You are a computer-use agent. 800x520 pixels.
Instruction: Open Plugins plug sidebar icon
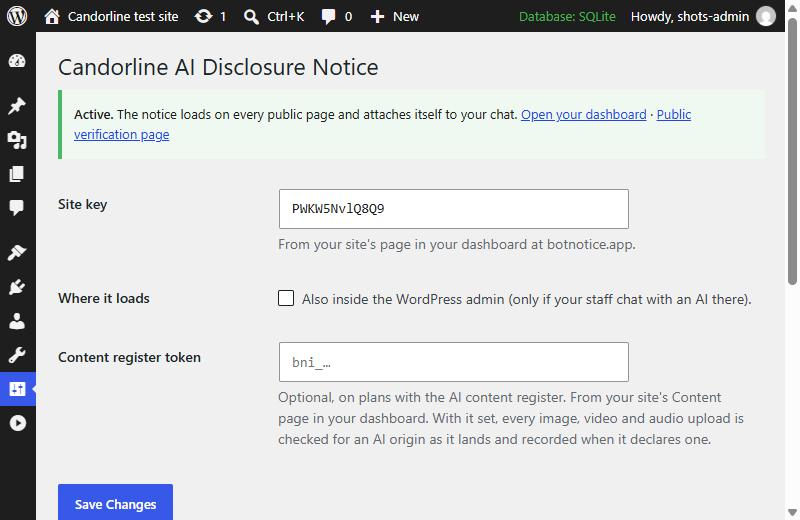[x=17, y=287]
